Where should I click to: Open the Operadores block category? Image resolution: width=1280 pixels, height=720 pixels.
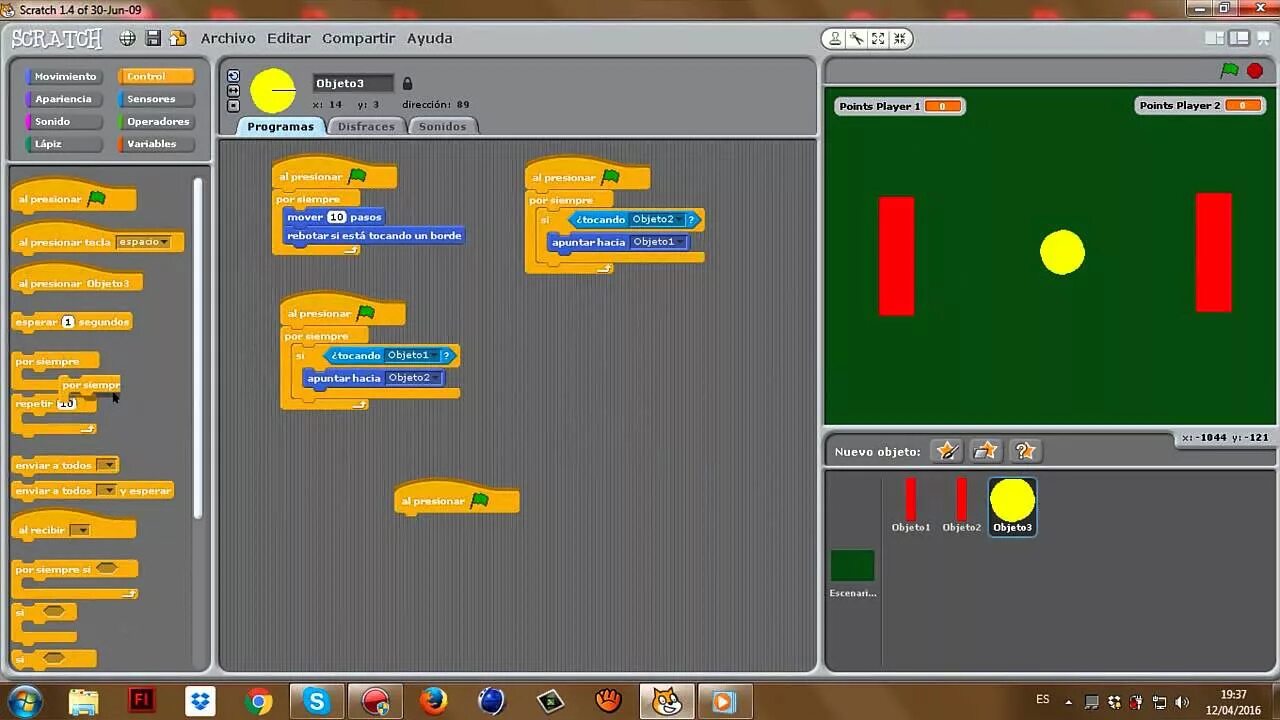click(x=157, y=122)
